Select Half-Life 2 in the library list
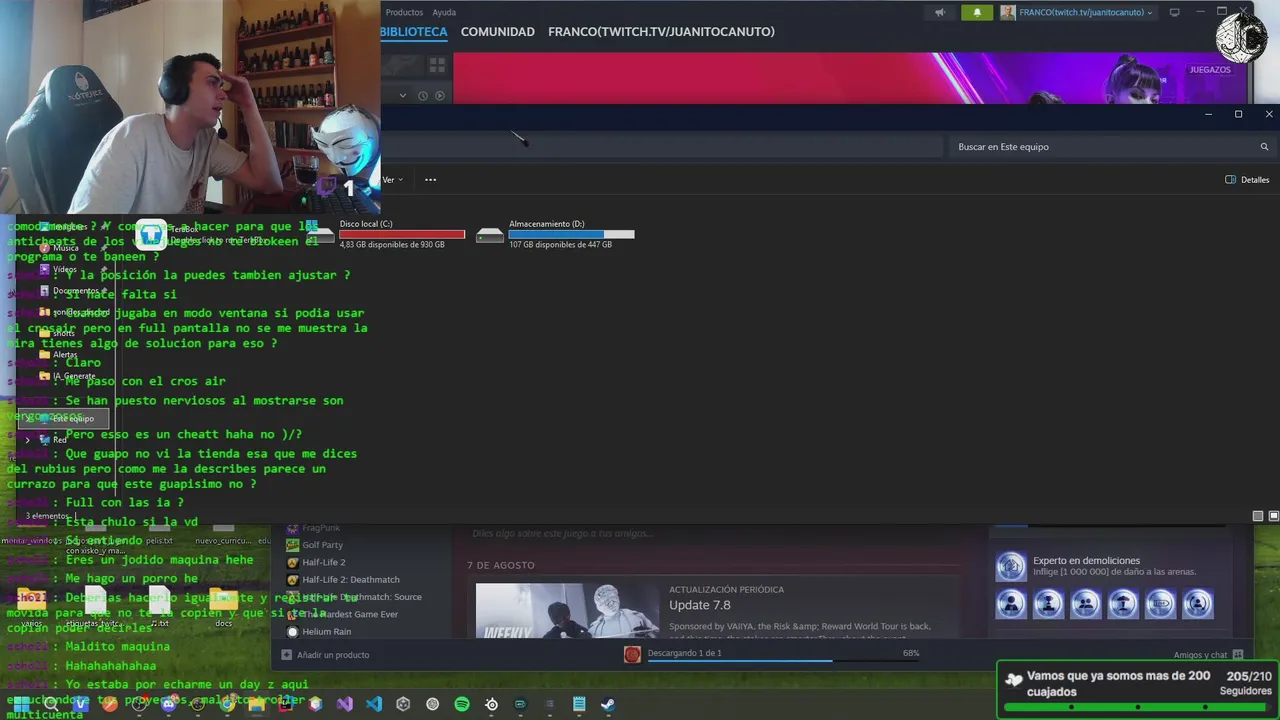The image size is (1280, 720). pyautogui.click(x=323, y=562)
